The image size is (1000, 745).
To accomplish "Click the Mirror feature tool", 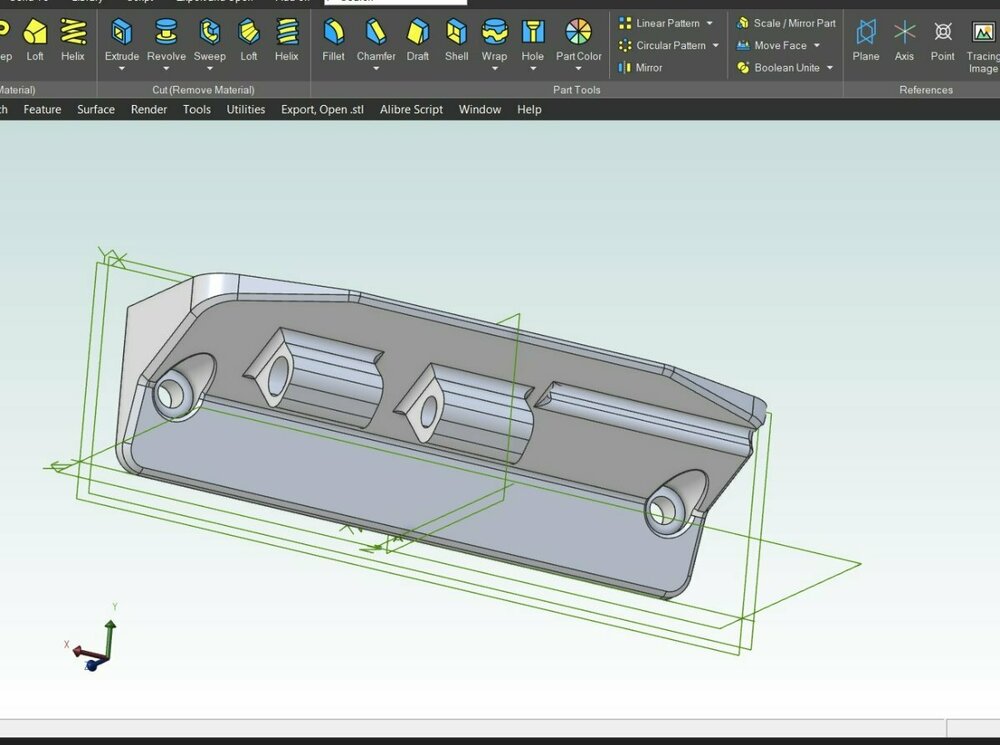I will 640,68.
